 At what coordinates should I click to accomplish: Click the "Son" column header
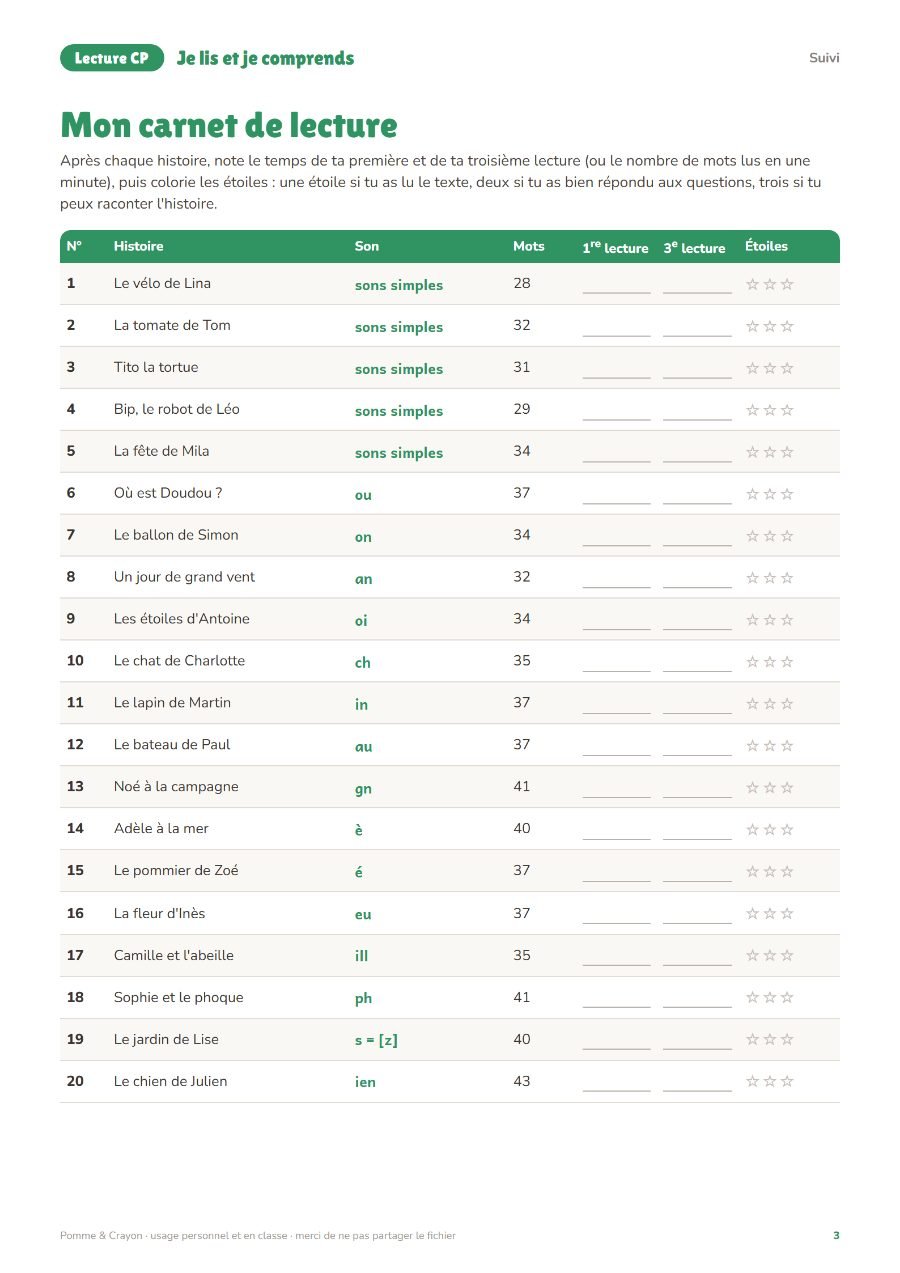(x=367, y=246)
